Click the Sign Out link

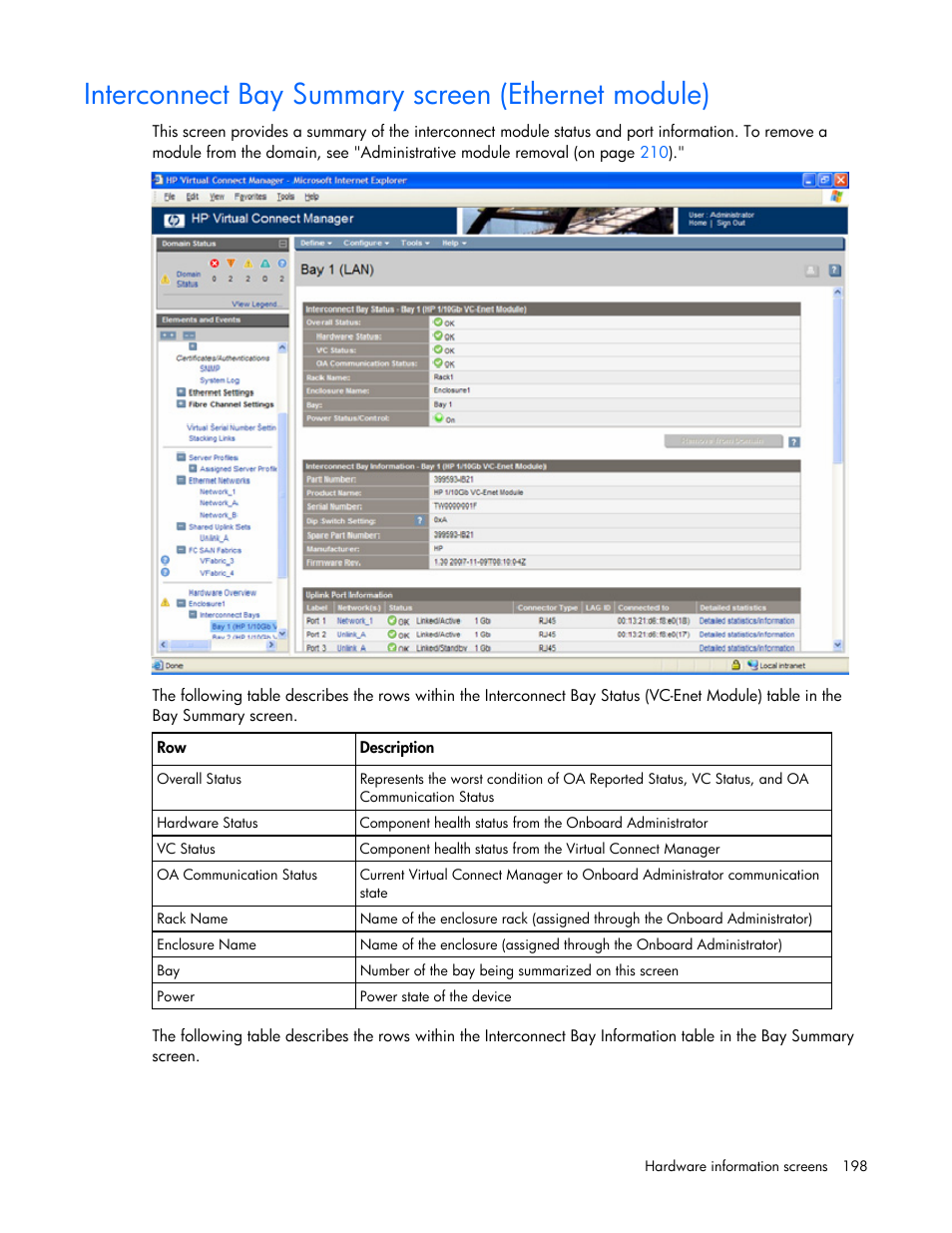pos(731,224)
